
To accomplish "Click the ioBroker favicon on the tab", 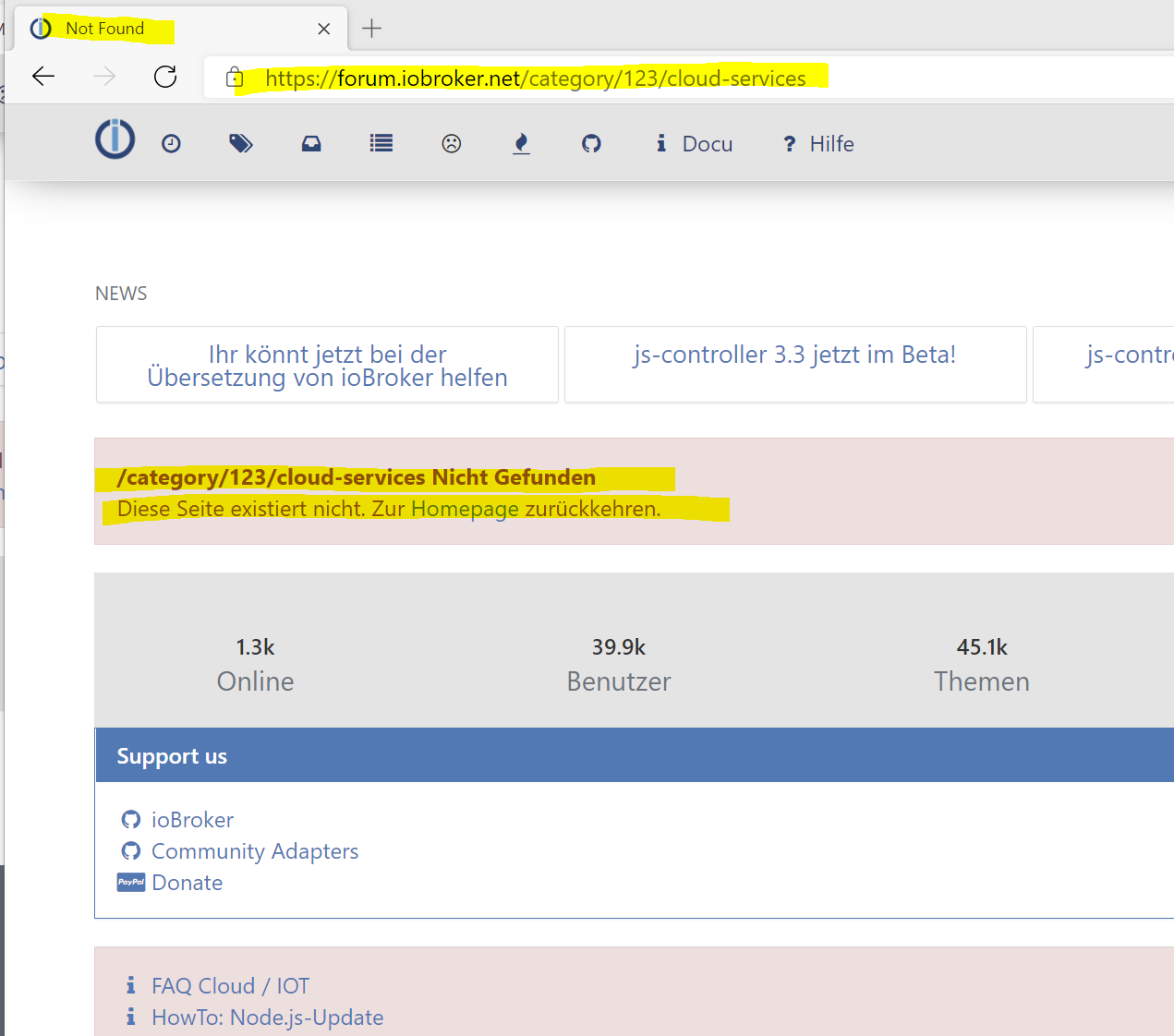I will pos(41,29).
